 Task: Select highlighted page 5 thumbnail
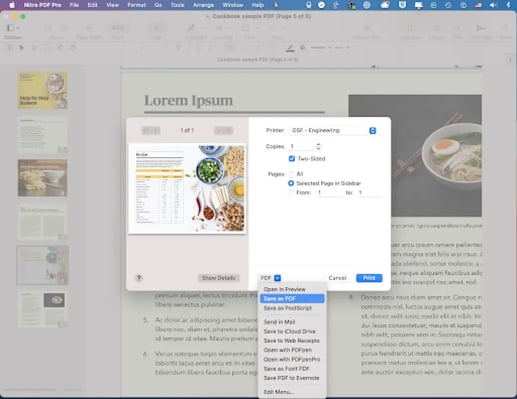[42, 265]
